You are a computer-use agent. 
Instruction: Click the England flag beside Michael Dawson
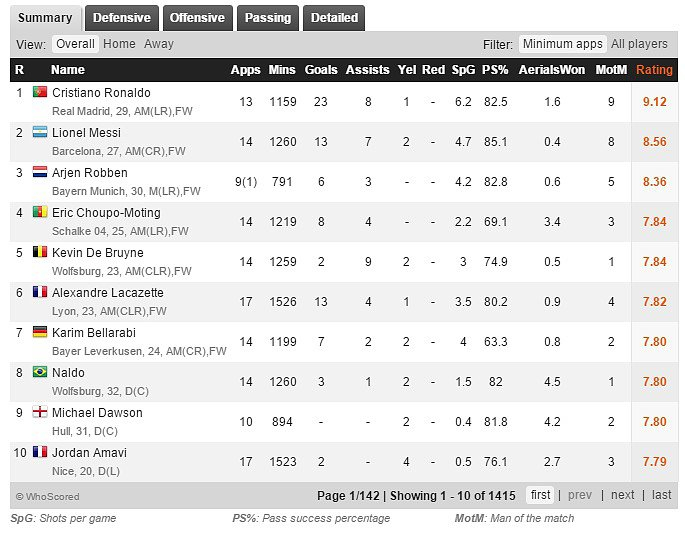point(40,412)
